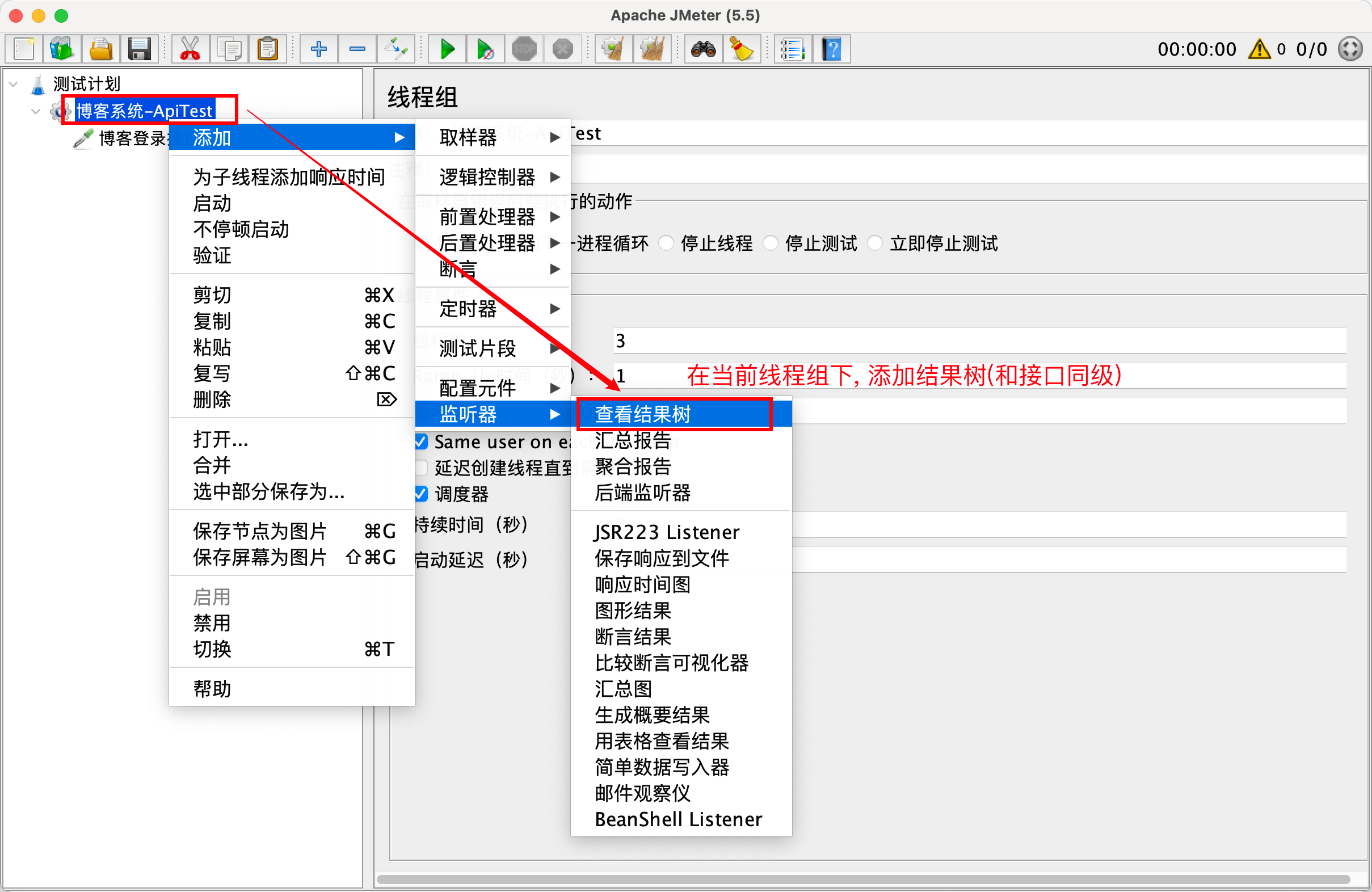This screenshot has height=892, width=1372.
Task: Click the Shutdown threads icon
Action: coord(562,49)
